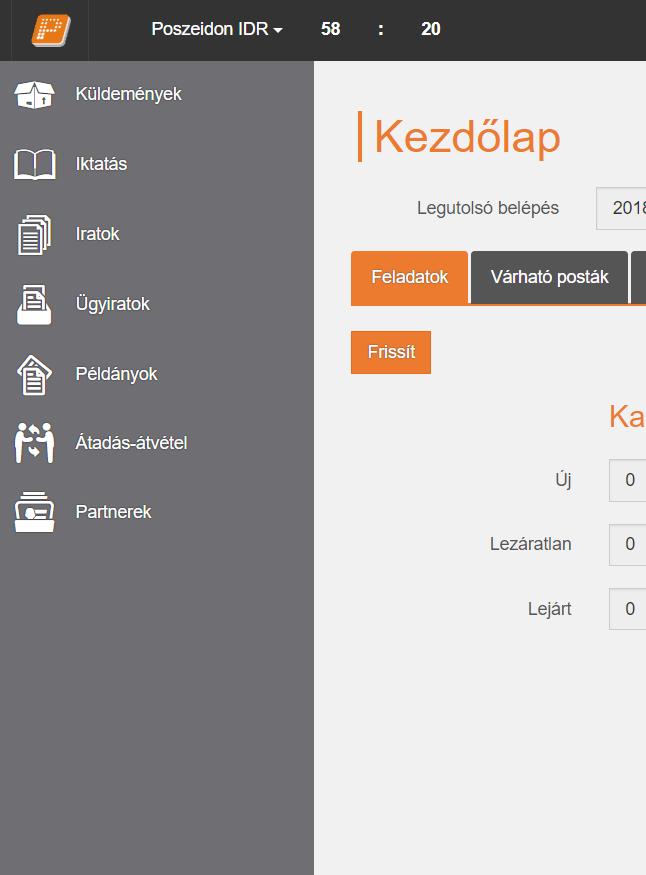Click the Kezdőlap page heading
Image resolution: width=646 pixels, height=875 pixels.
[467, 137]
